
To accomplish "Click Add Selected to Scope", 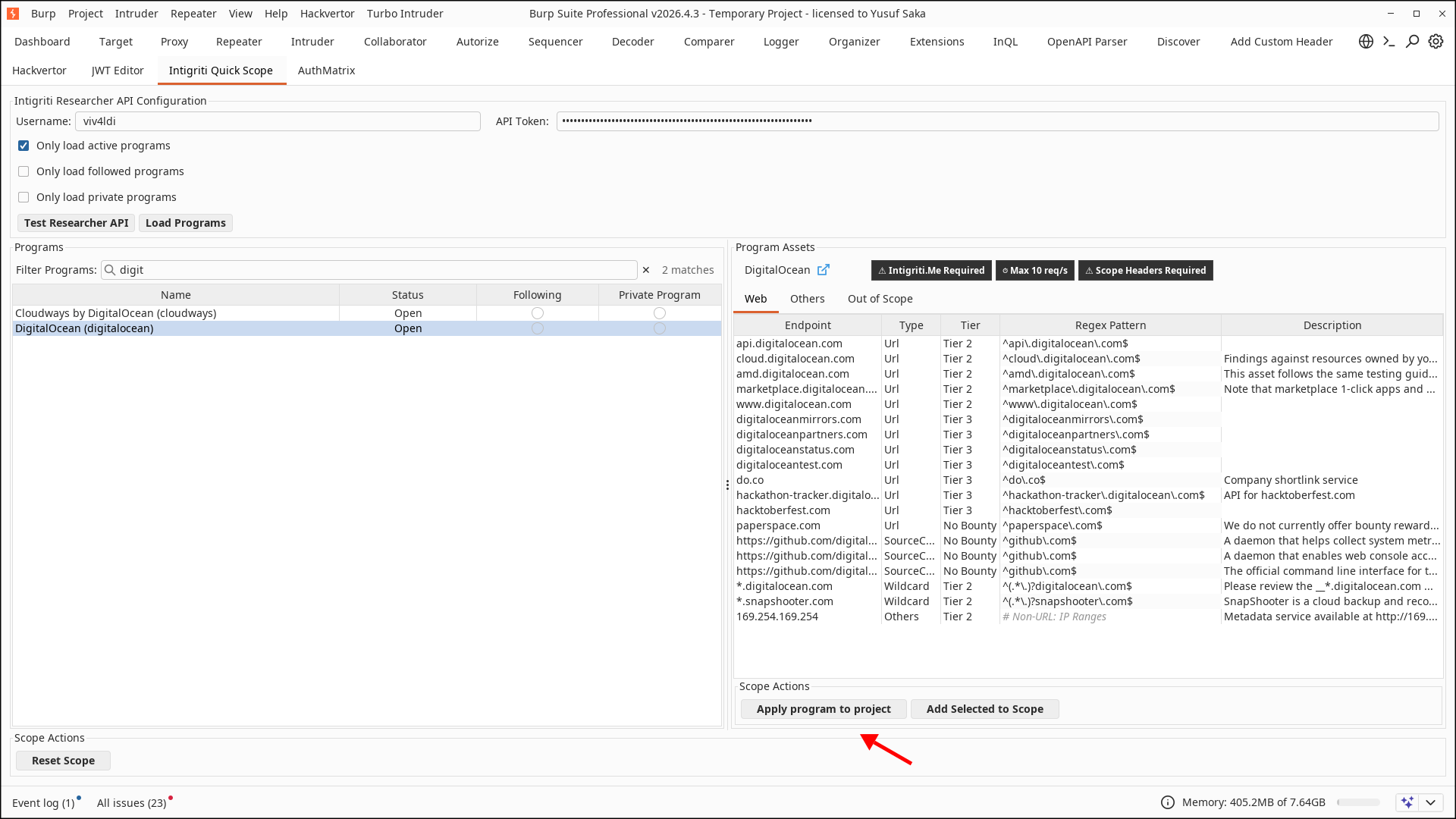I will coord(984,709).
